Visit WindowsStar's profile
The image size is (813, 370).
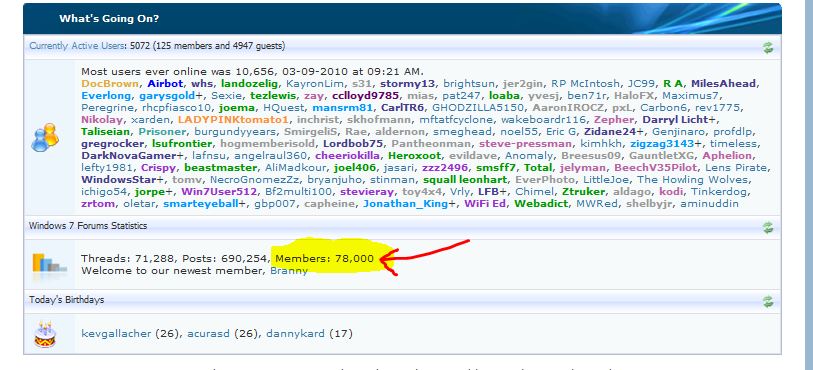[x=119, y=180]
